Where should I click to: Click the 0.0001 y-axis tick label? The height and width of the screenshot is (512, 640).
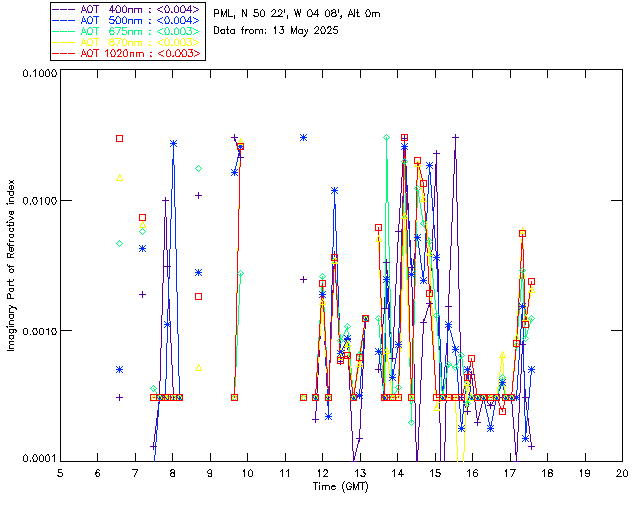pyautogui.click(x=39, y=459)
